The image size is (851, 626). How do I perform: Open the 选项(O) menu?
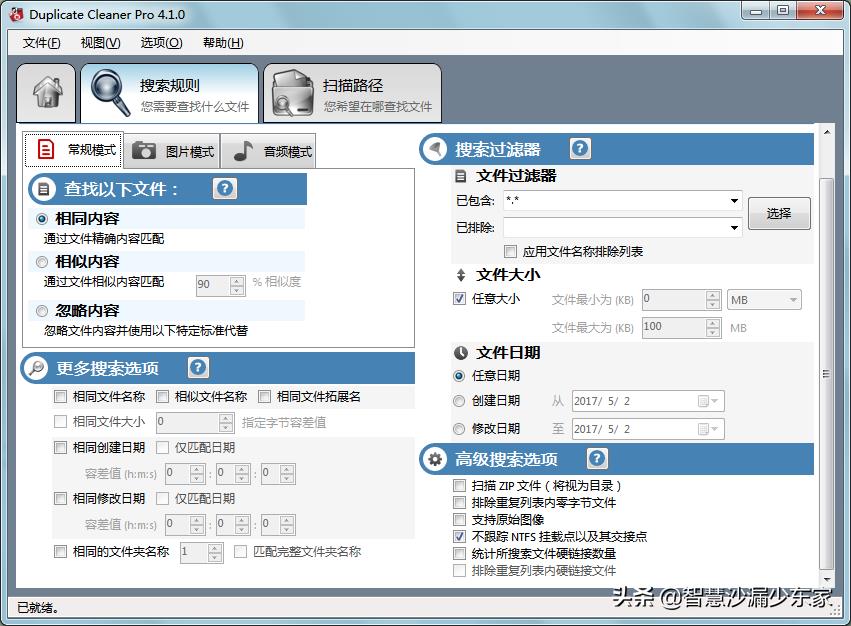(161, 43)
